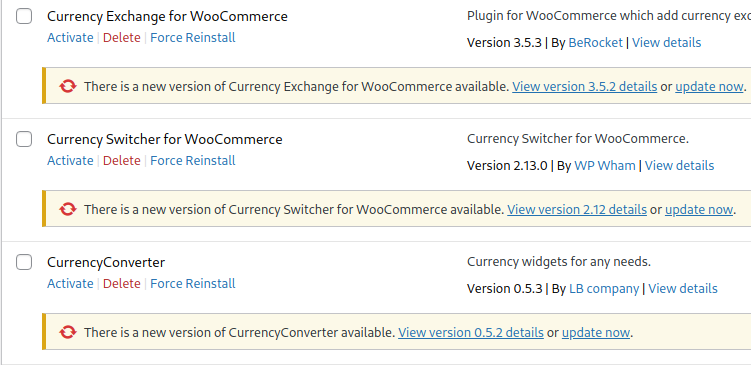Check the CurrencyConverter plugin checkbox
This screenshot has height=365, width=751.
coord(24,262)
